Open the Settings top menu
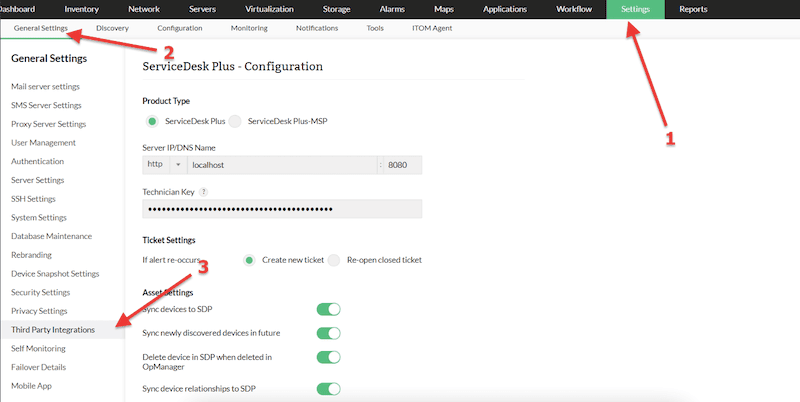Image resolution: width=800 pixels, height=402 pixels. (636, 9)
